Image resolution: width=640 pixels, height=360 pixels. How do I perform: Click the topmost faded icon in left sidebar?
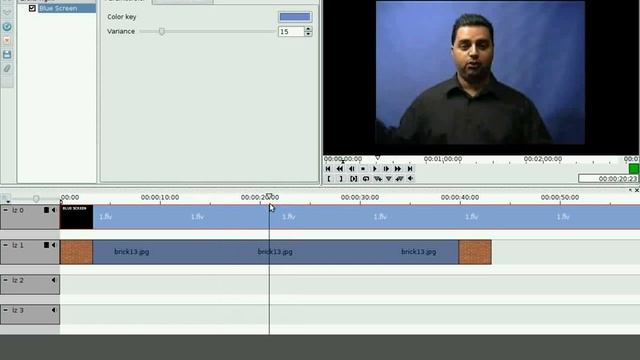pos(7,13)
